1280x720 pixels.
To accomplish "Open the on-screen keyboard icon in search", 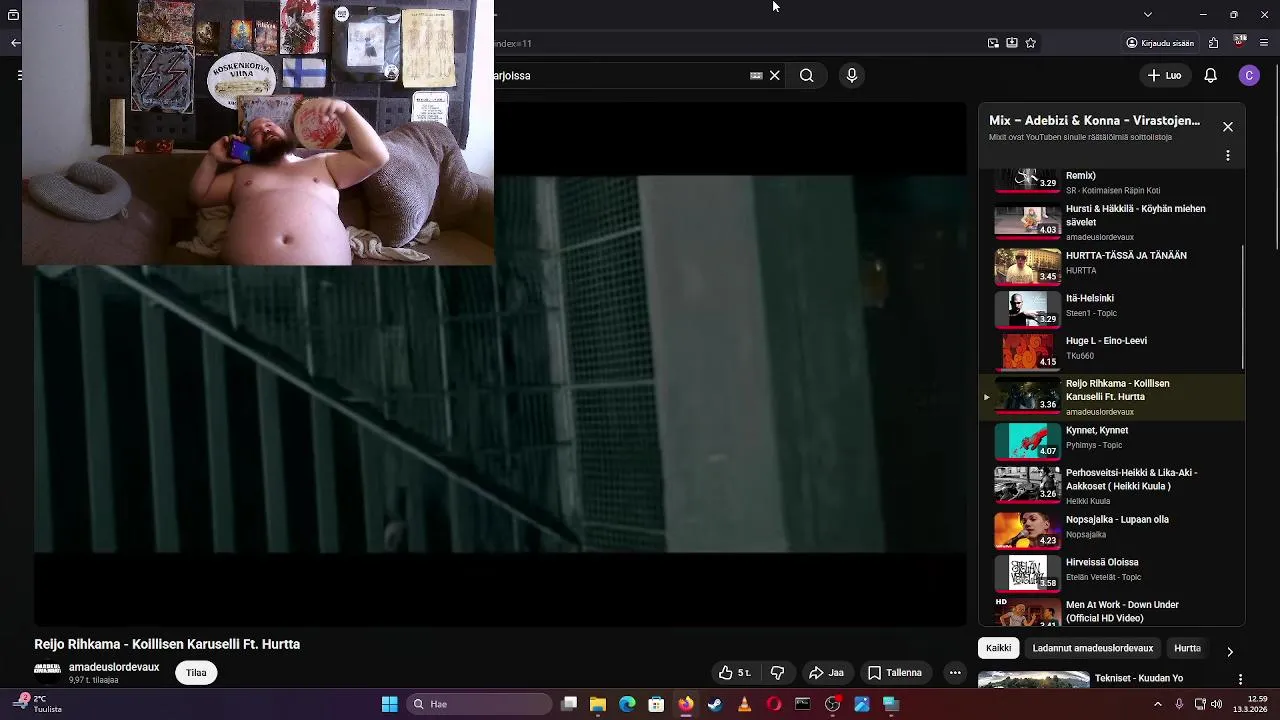I will coord(756,75).
